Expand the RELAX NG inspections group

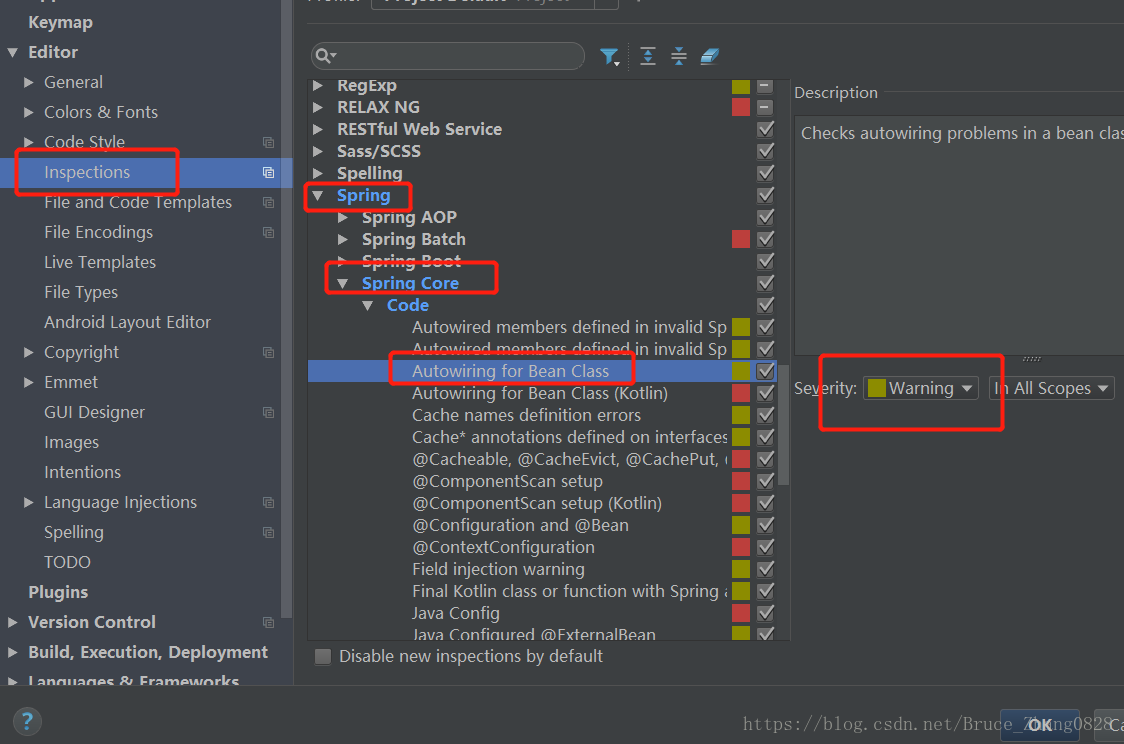(x=318, y=107)
